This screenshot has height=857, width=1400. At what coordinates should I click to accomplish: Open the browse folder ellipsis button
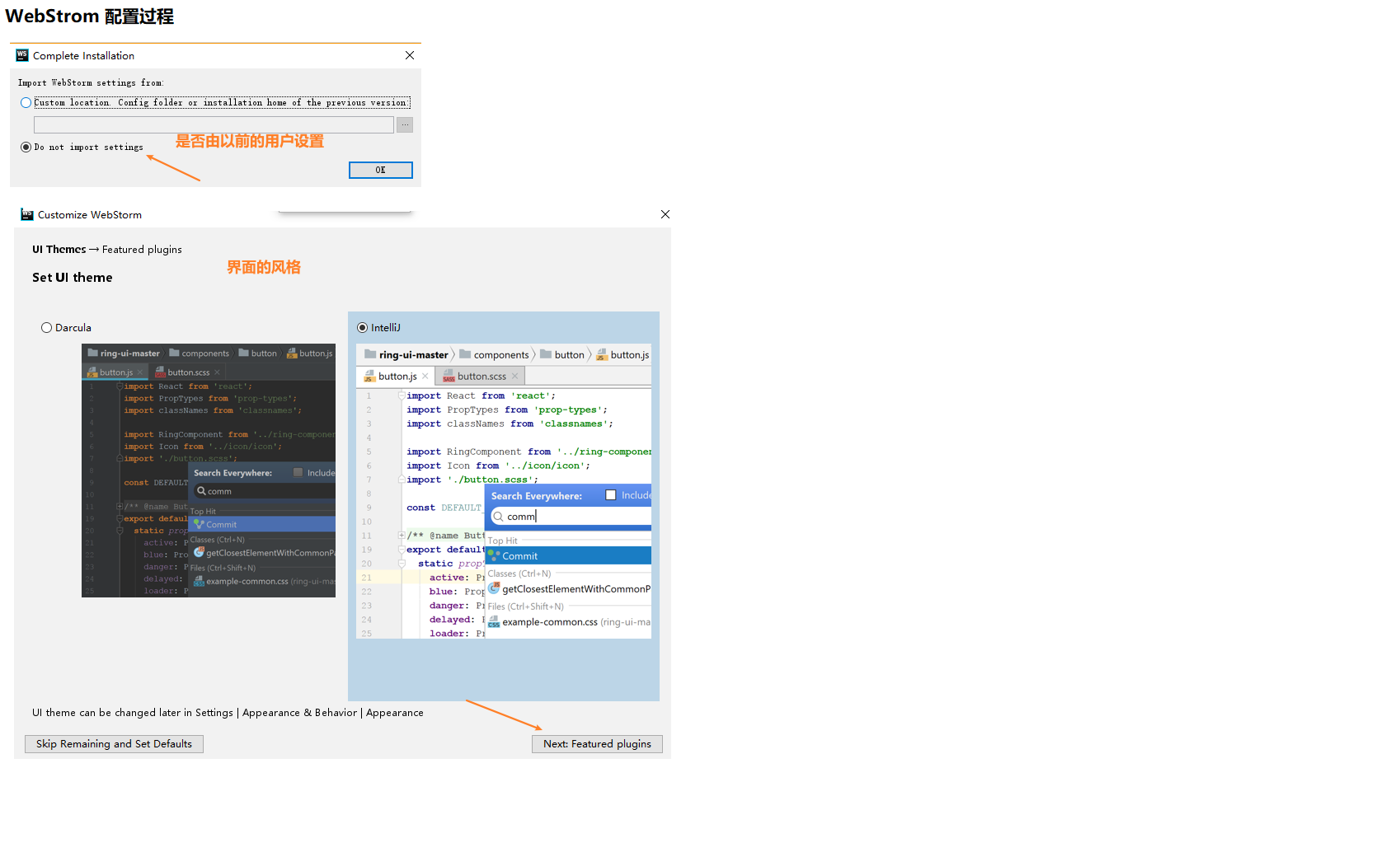[405, 124]
